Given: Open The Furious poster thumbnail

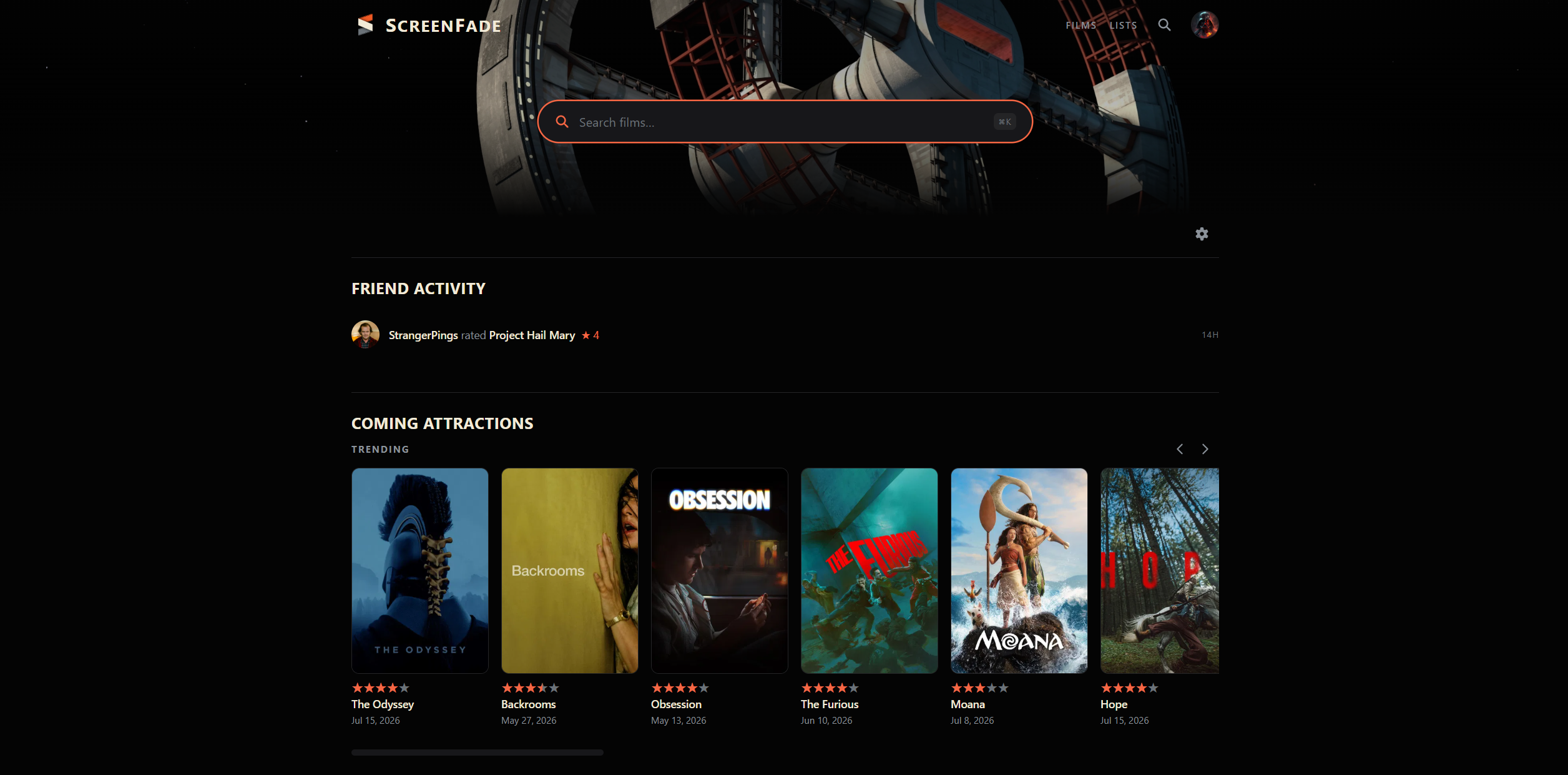Looking at the screenshot, I should pyautogui.click(x=869, y=571).
